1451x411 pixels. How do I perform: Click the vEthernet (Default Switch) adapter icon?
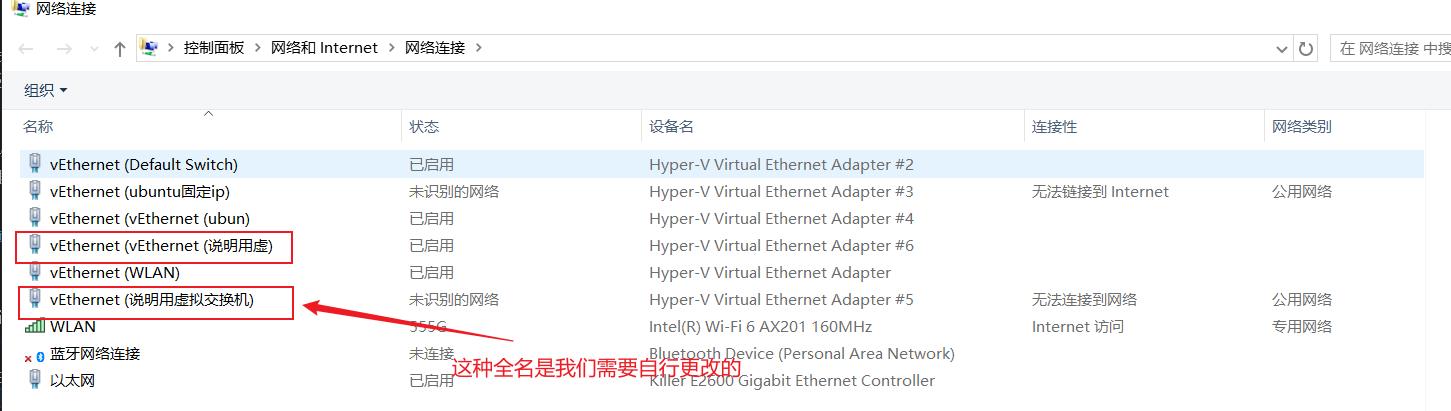(36, 164)
